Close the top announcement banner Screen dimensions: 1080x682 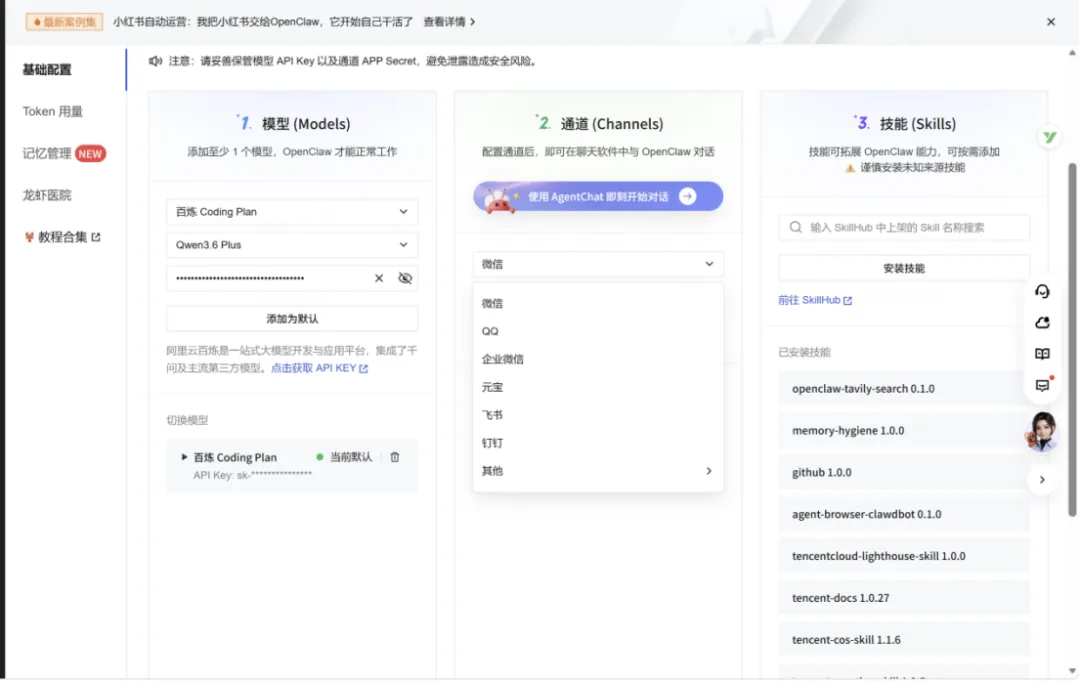coord(1050,22)
